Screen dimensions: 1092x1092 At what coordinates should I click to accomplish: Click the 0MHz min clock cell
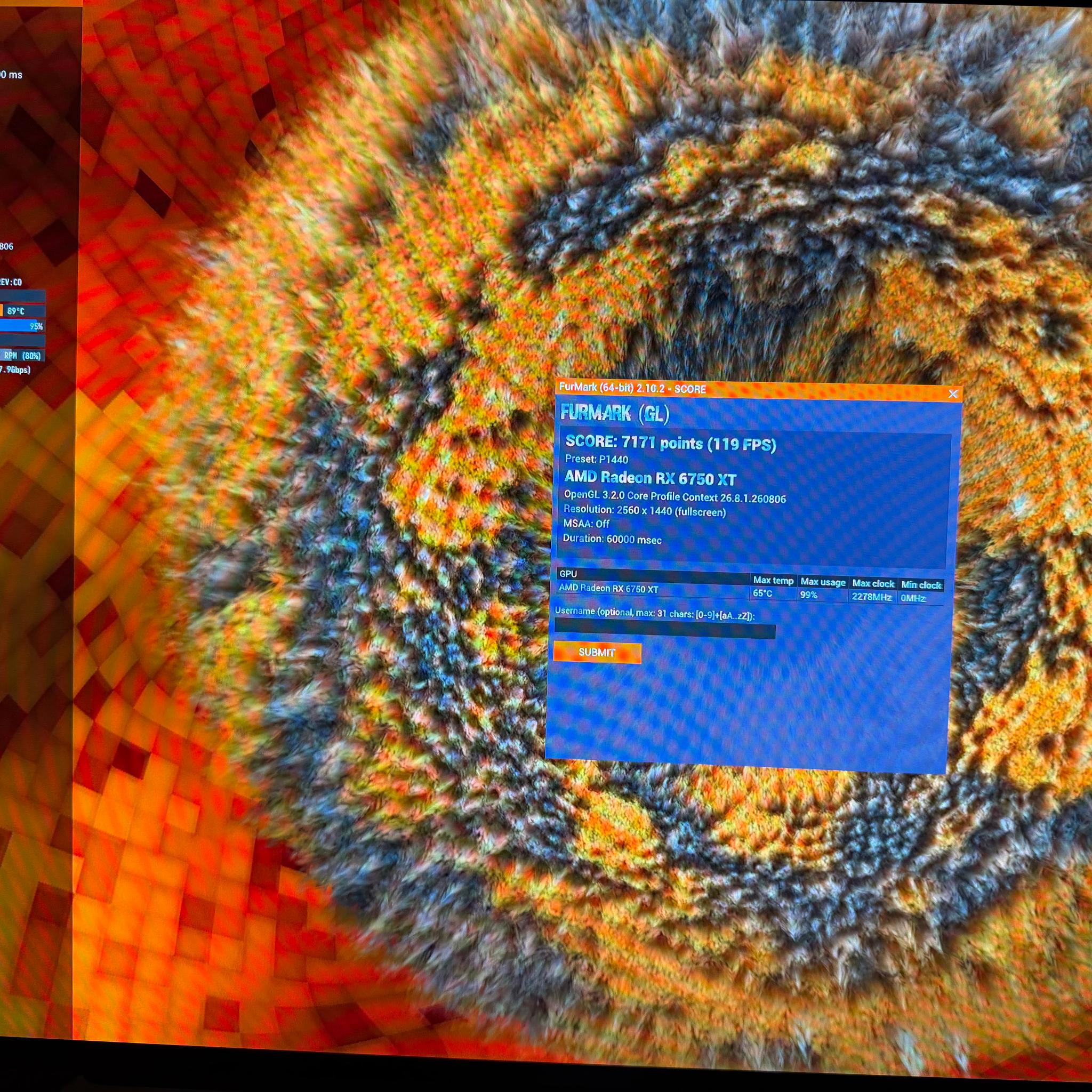[913, 598]
